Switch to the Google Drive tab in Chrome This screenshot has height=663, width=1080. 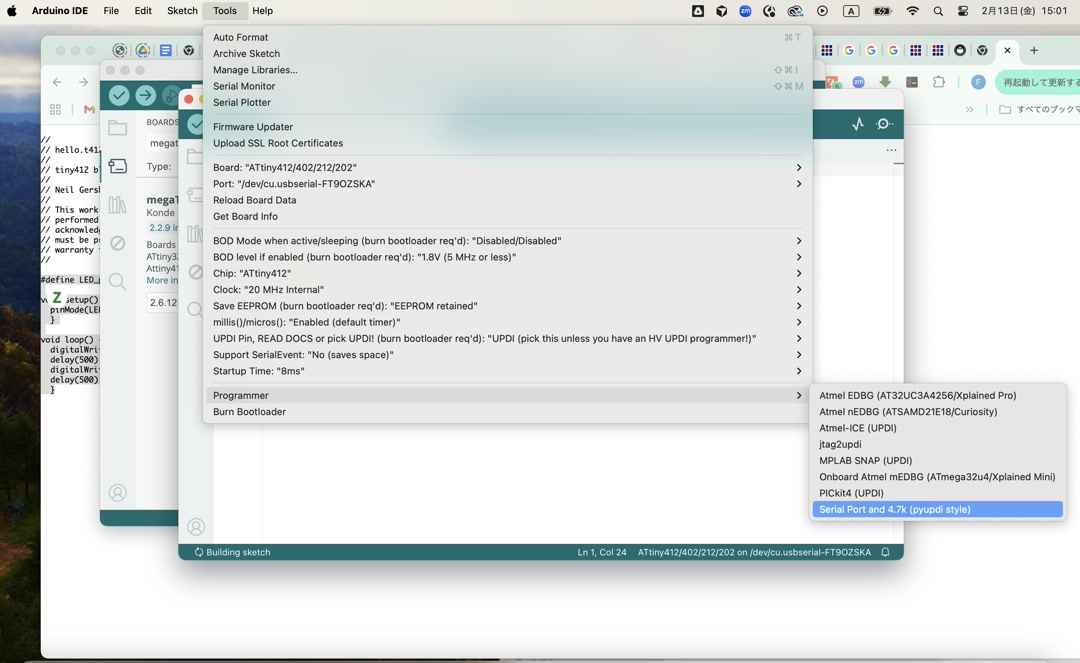click(x=143, y=50)
